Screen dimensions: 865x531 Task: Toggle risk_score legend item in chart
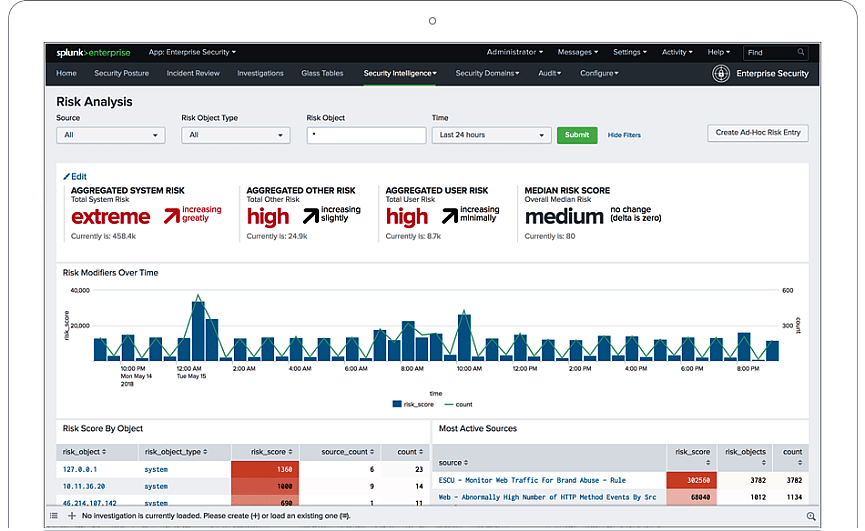413,404
